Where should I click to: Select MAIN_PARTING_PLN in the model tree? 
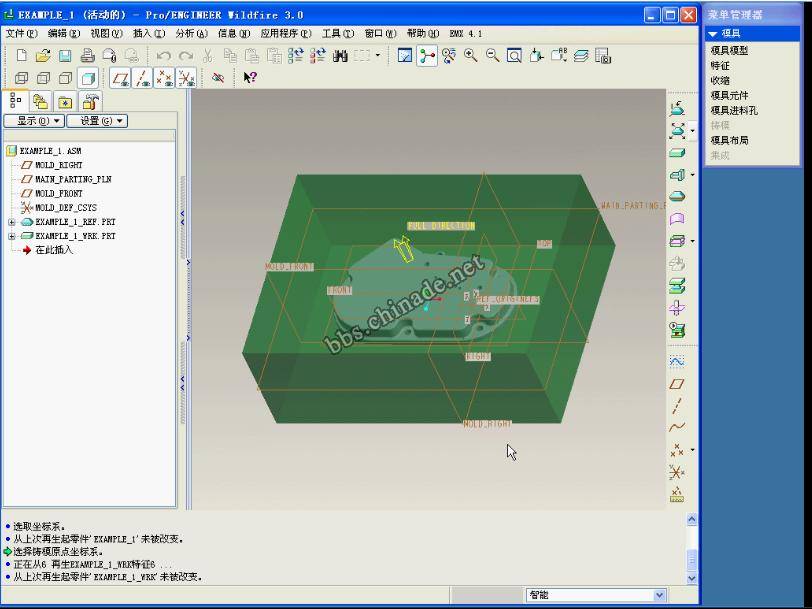[73, 179]
